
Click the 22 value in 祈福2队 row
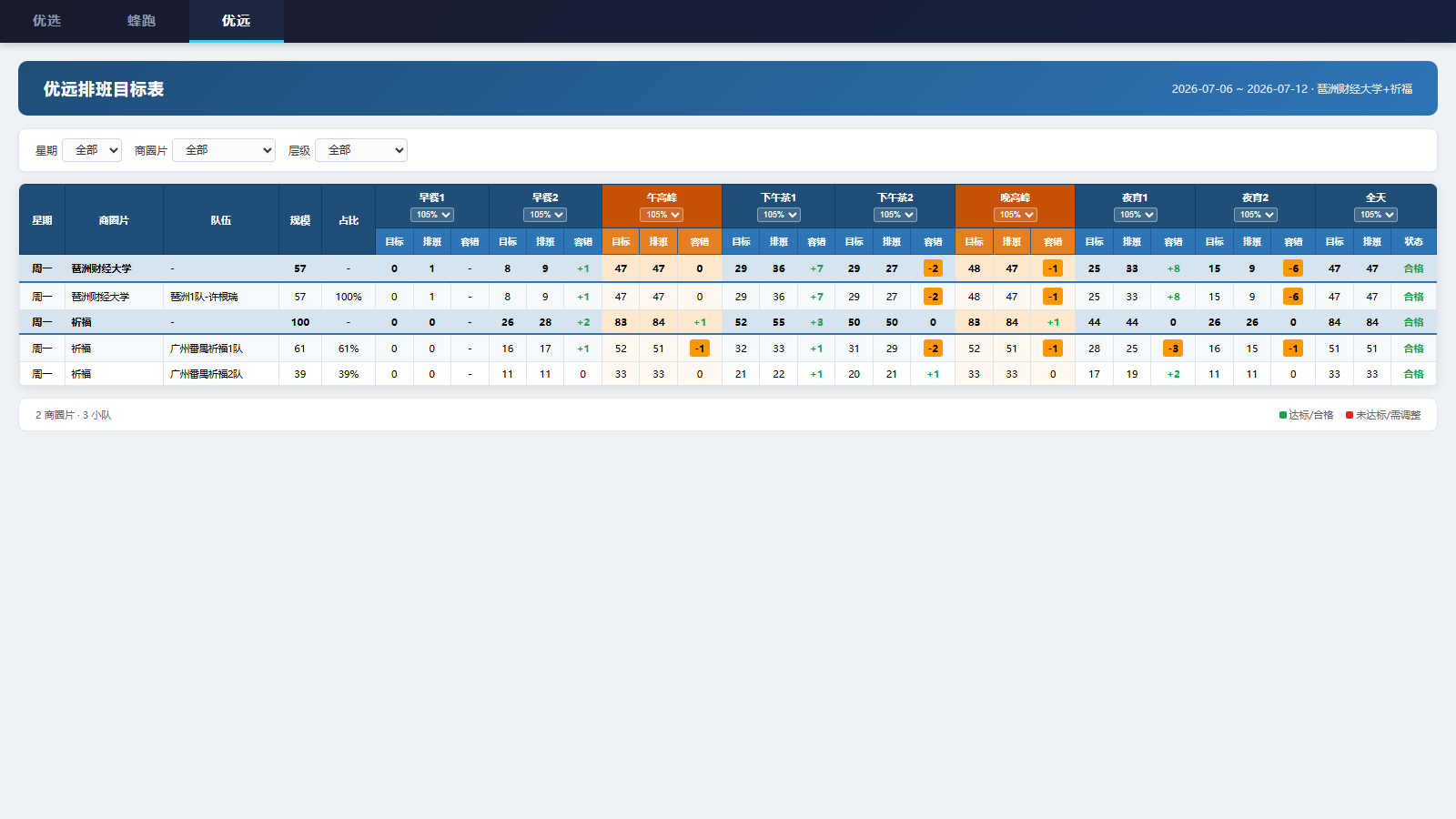[779, 374]
